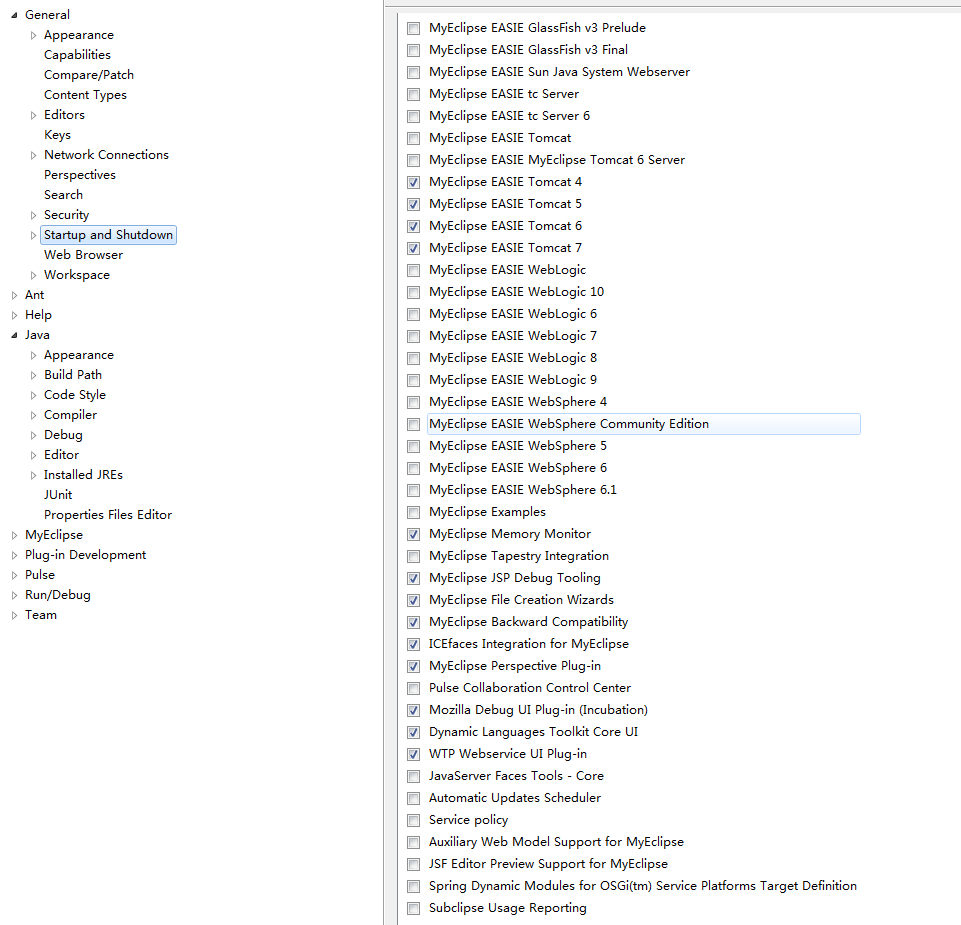
Task: Select Debug under Java
Action: (63, 435)
